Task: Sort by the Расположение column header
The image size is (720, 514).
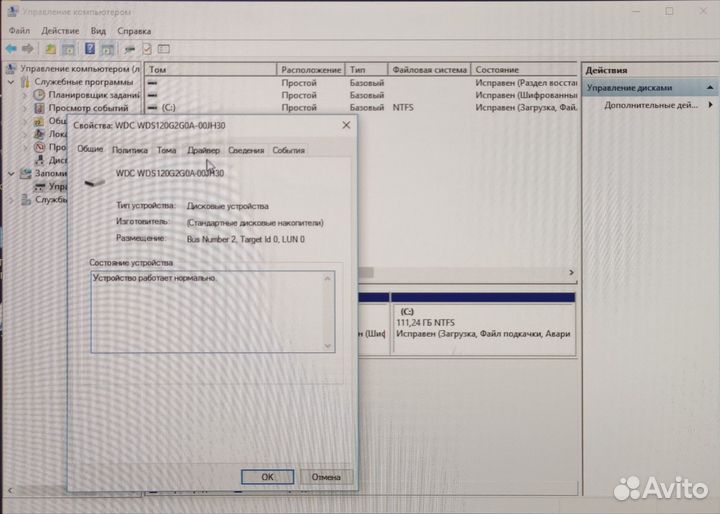Action: click(x=311, y=69)
